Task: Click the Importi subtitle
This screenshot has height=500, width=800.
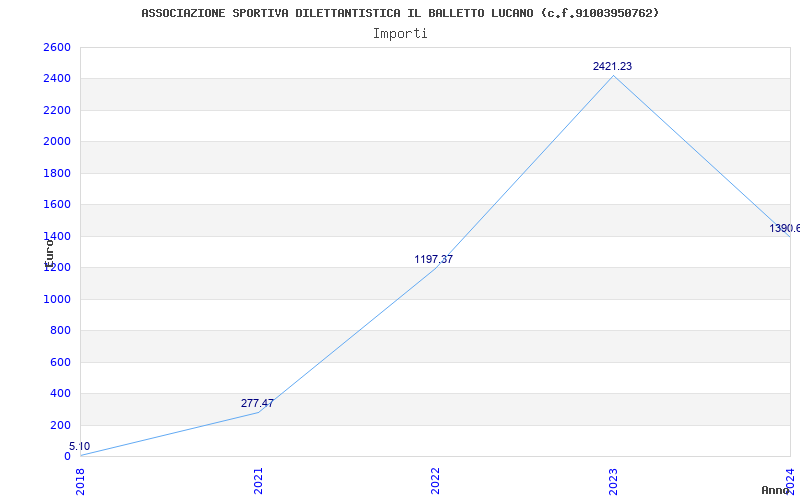Action: coord(400,34)
